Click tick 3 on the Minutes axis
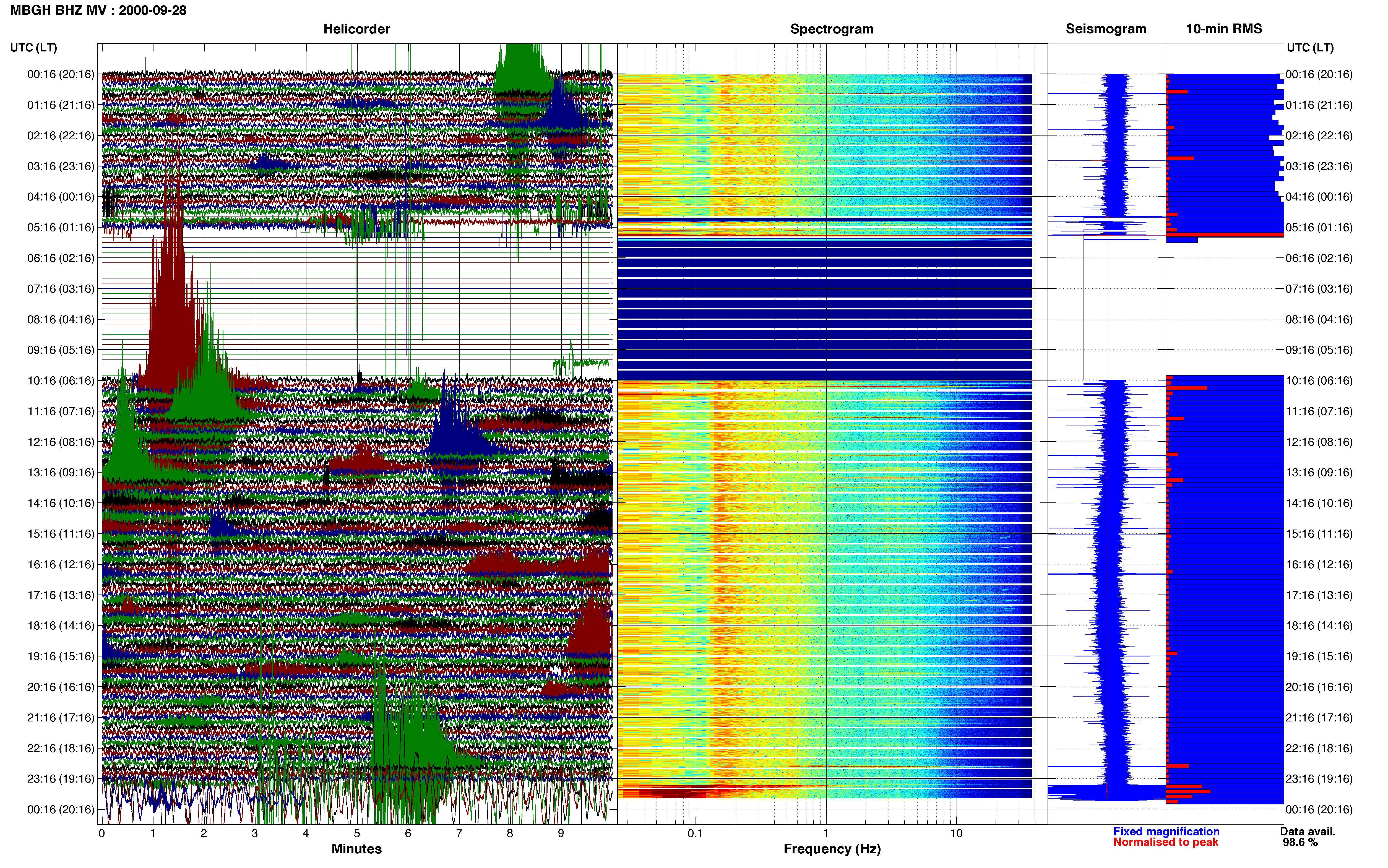The width and height of the screenshot is (1388, 868). pos(255,833)
